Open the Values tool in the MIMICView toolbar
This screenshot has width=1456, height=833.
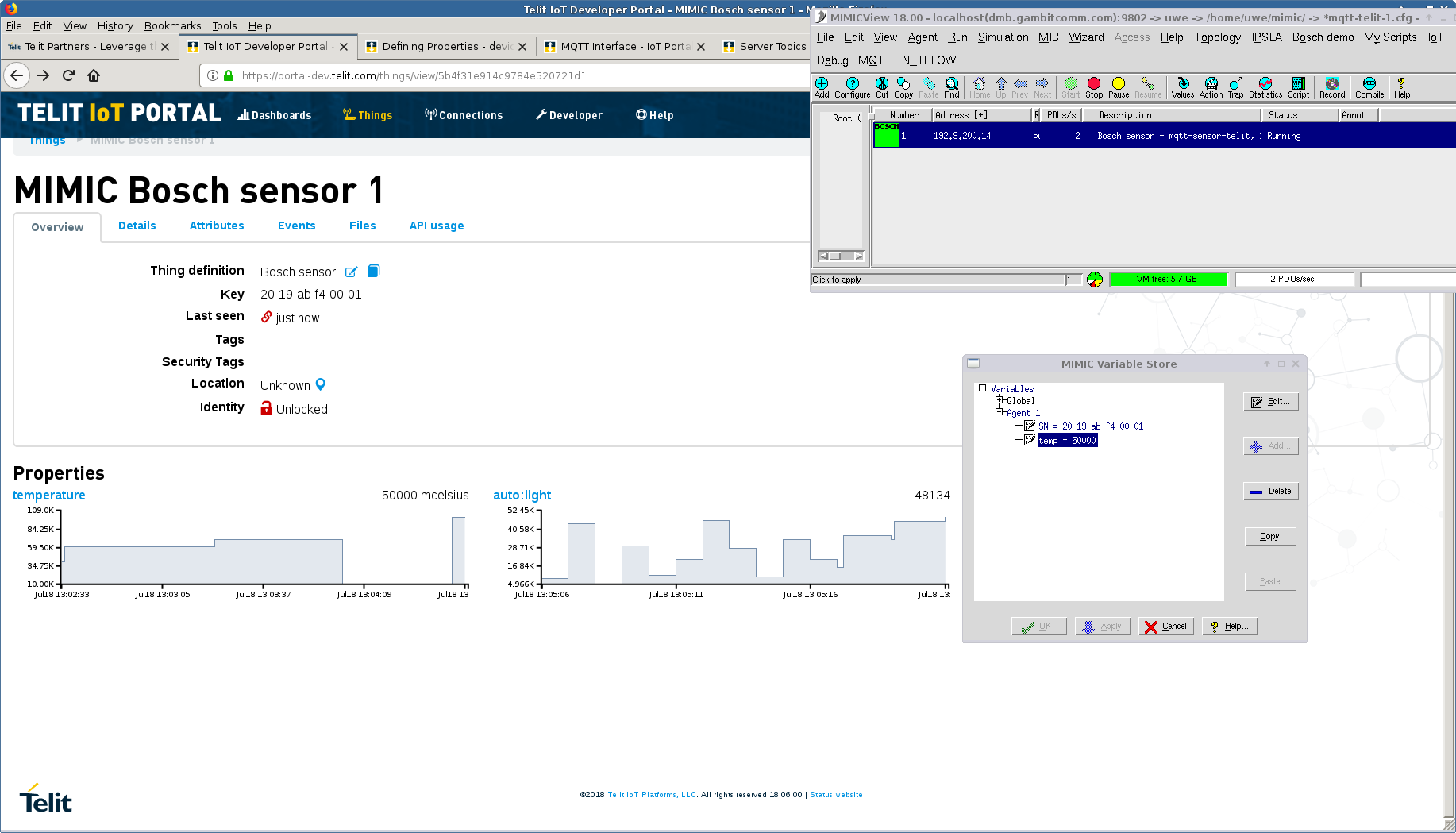point(1183,87)
